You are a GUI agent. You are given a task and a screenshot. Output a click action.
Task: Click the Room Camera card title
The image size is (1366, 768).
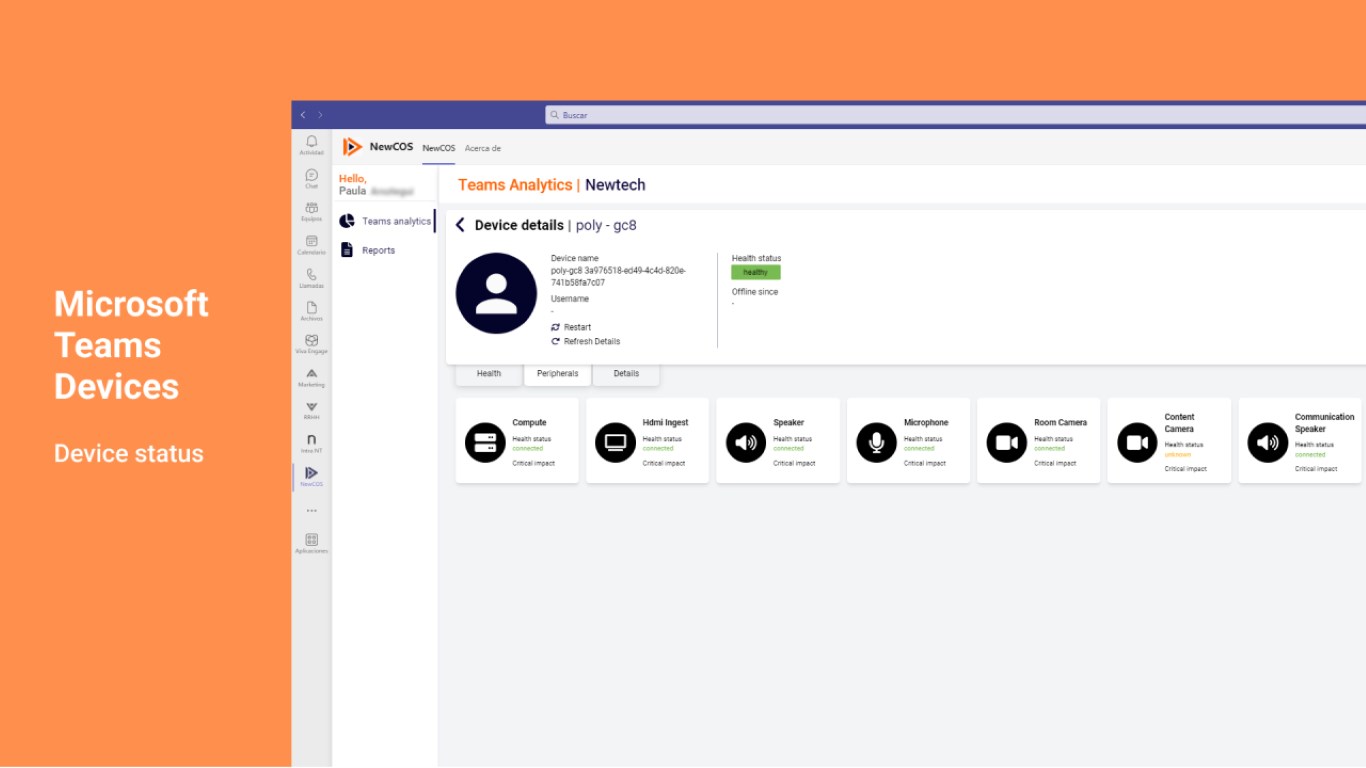(1061, 423)
